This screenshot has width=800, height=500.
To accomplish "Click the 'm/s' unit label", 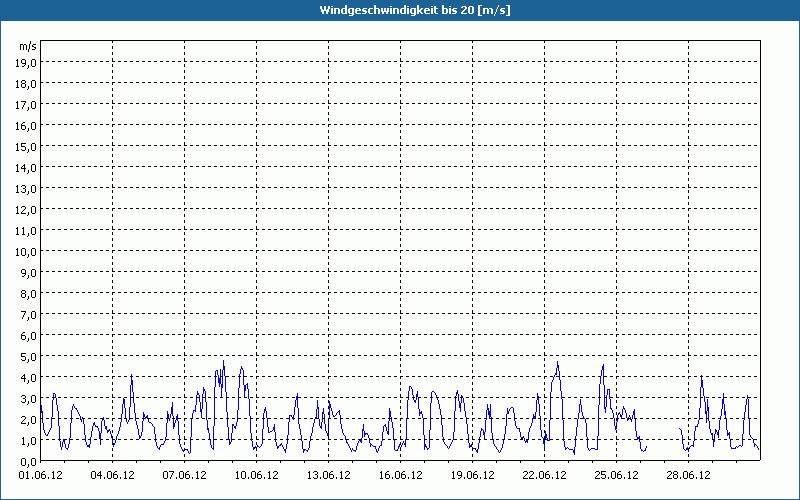I will tap(28, 46).
